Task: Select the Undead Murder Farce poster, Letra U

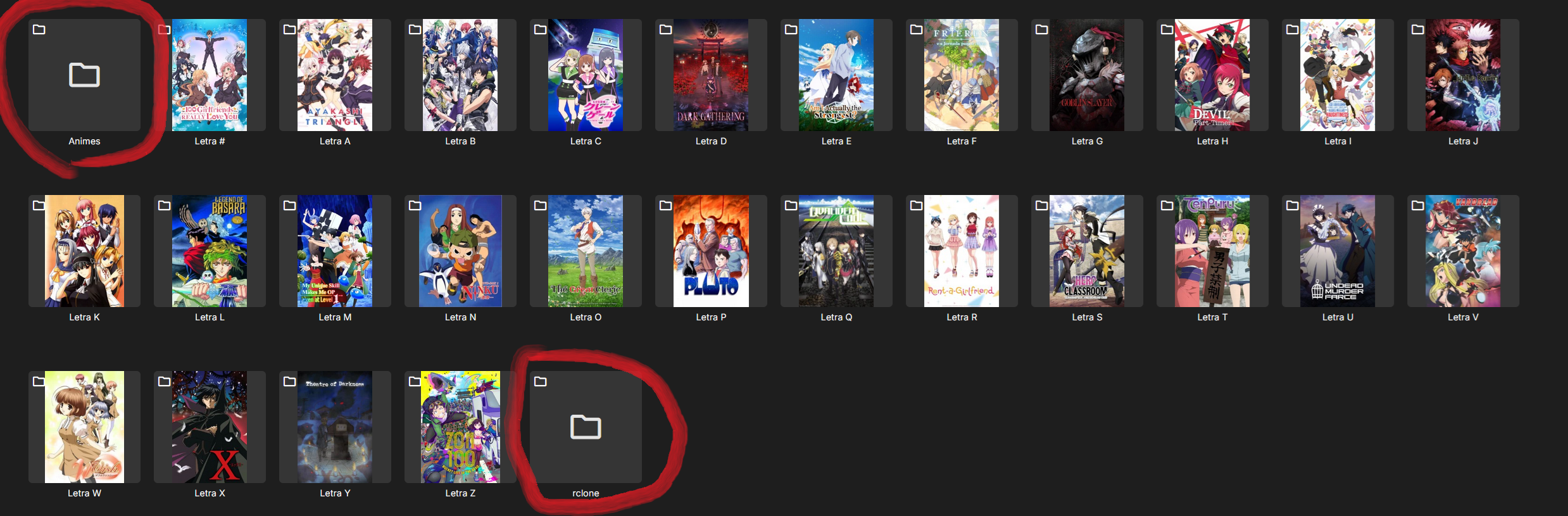Action: [1338, 251]
